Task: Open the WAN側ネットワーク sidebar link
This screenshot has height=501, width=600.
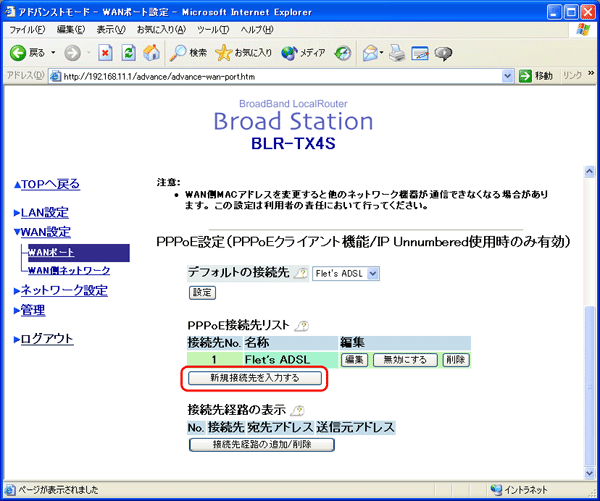Action: click(69, 271)
